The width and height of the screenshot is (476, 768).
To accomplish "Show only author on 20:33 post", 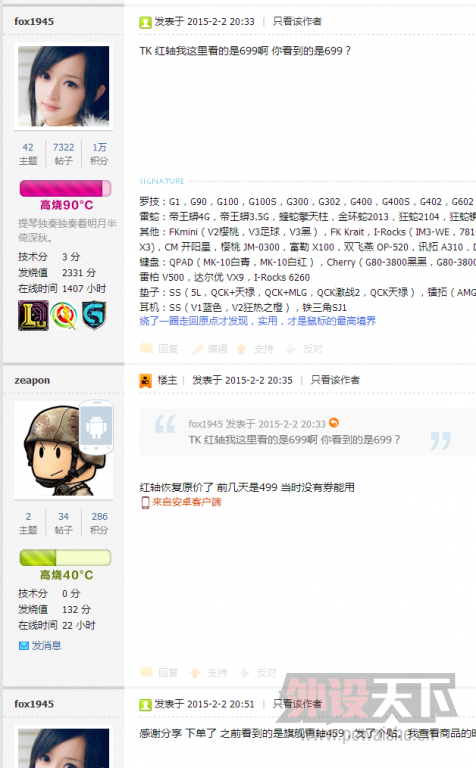I will click(x=297, y=22).
